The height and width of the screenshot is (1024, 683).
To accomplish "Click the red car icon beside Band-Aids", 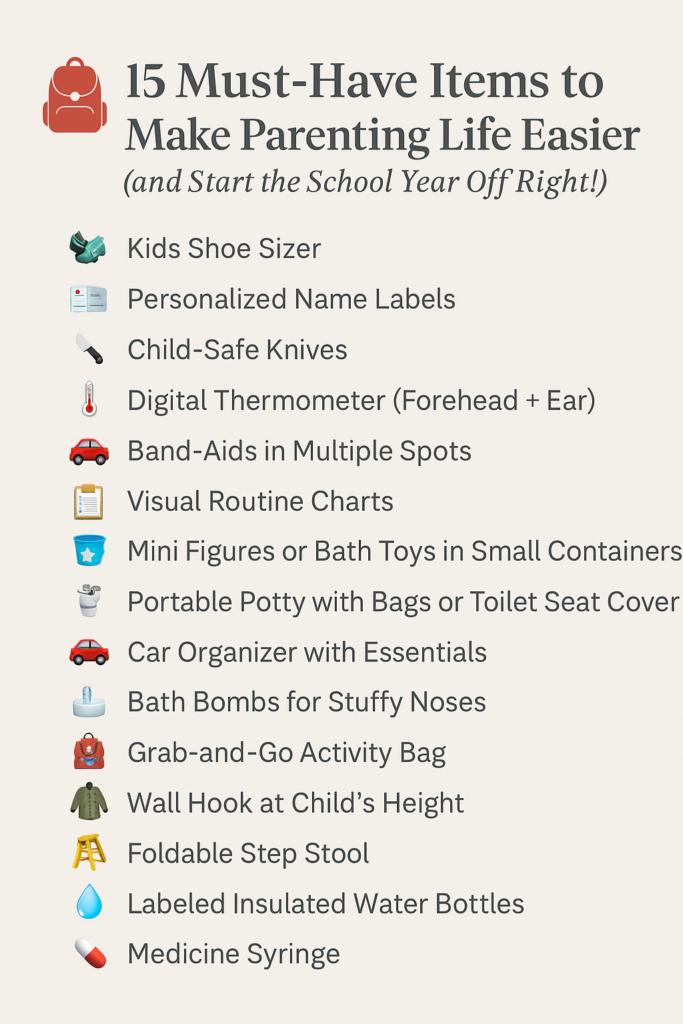I will [88, 451].
